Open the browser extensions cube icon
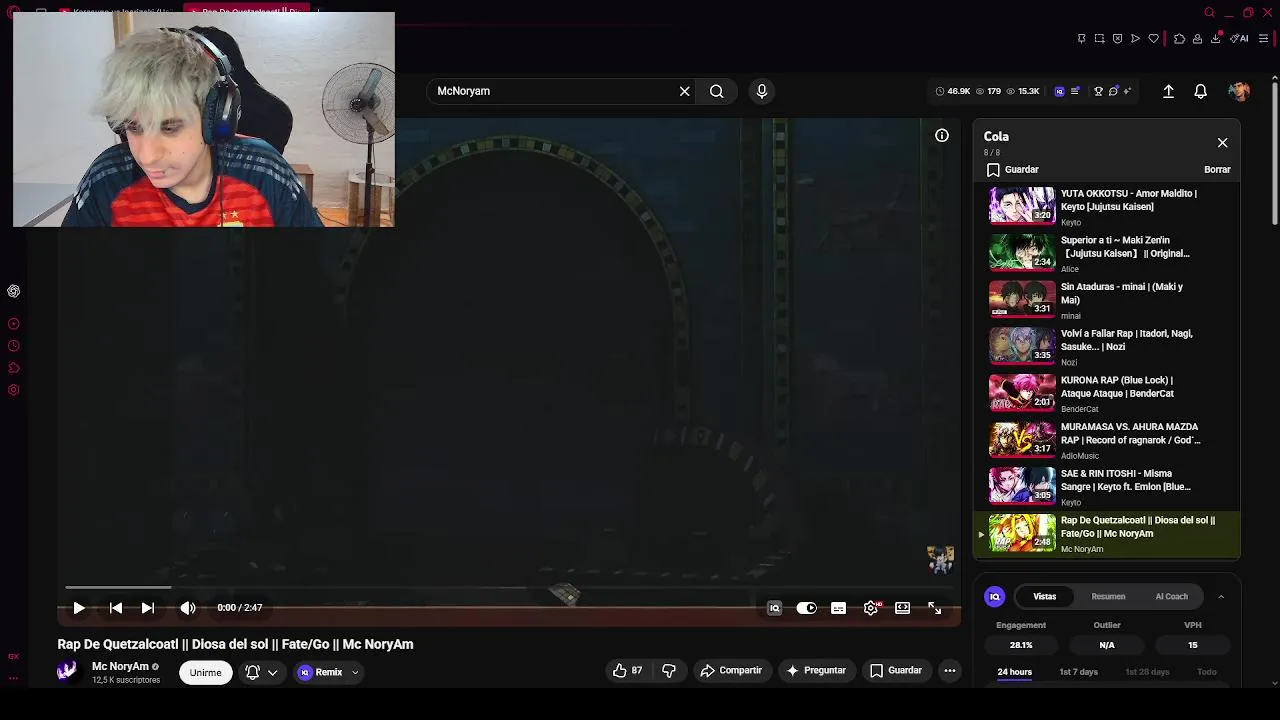The height and width of the screenshot is (720, 1280). [1179, 39]
